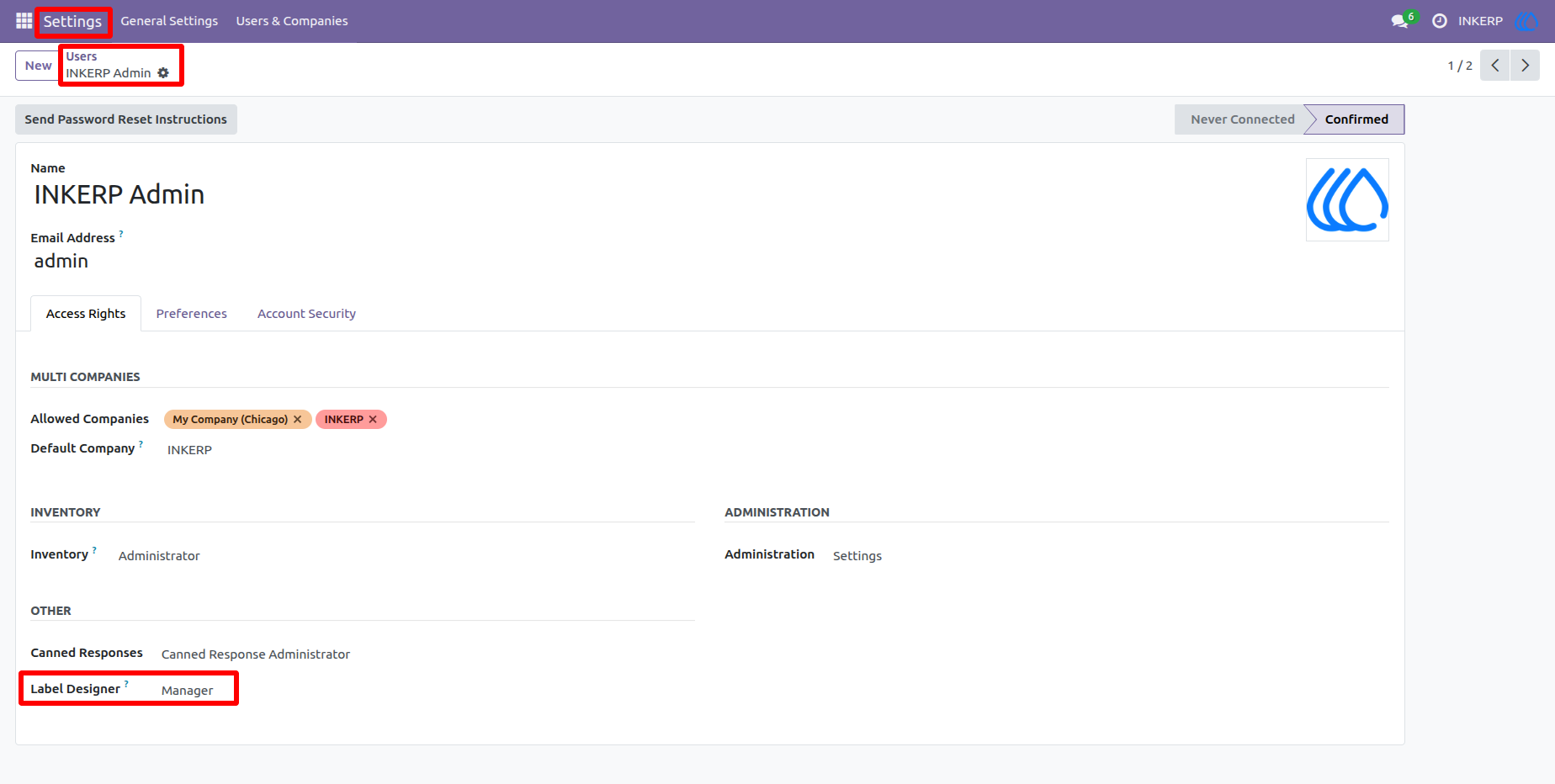This screenshot has width=1555, height=784.
Task: Click the Settings app title
Action: 72,21
